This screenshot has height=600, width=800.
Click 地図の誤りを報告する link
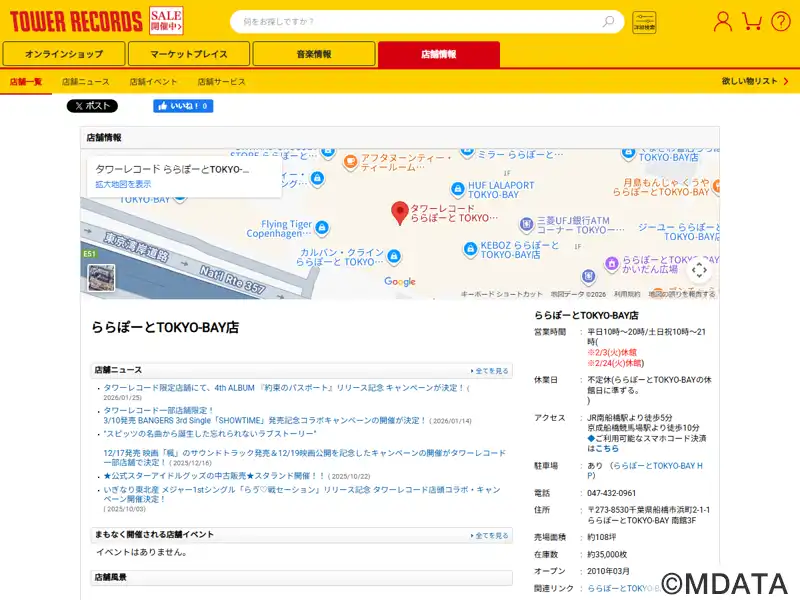coord(682,294)
